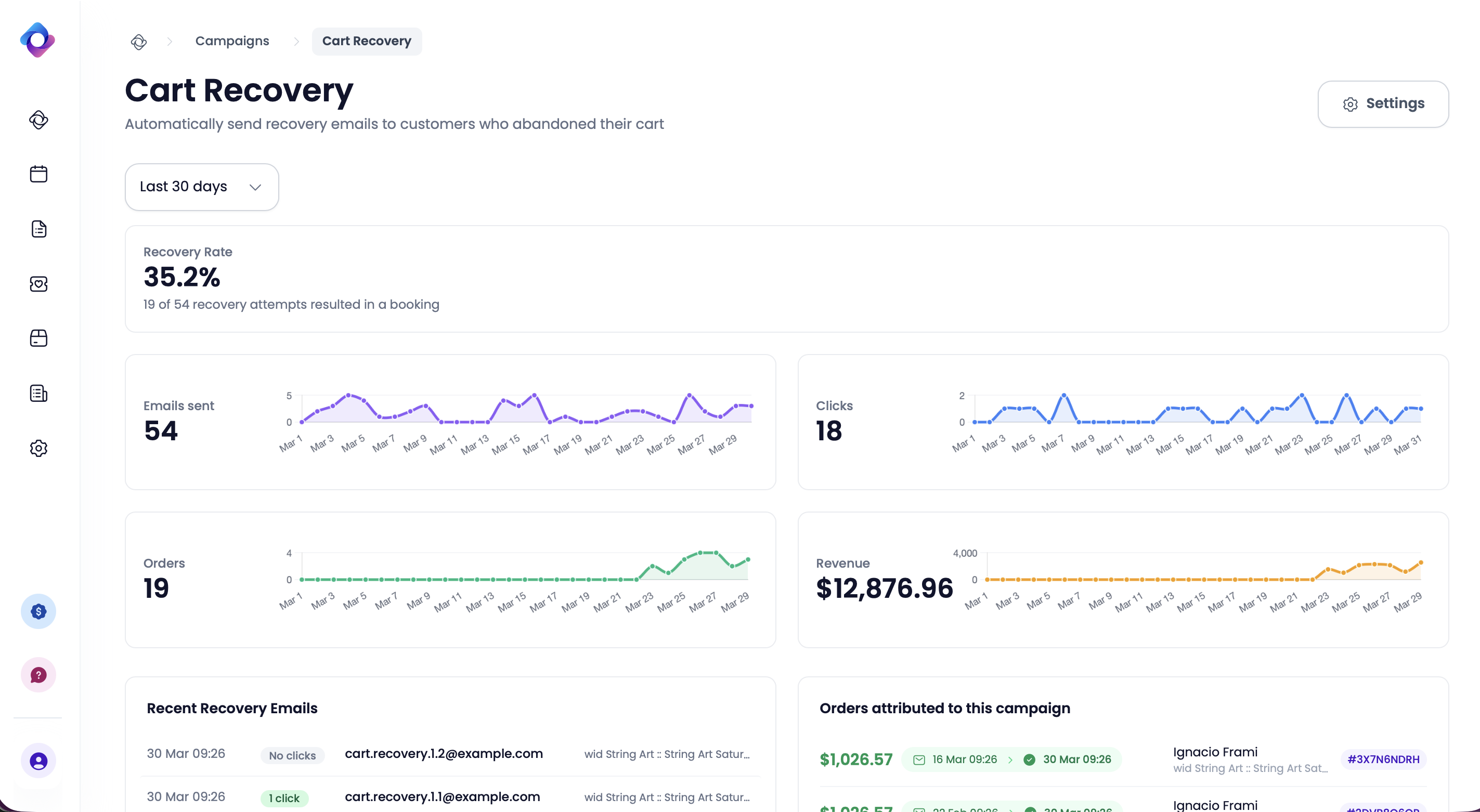Open the help question mark icon
1480x812 pixels.
click(38, 675)
